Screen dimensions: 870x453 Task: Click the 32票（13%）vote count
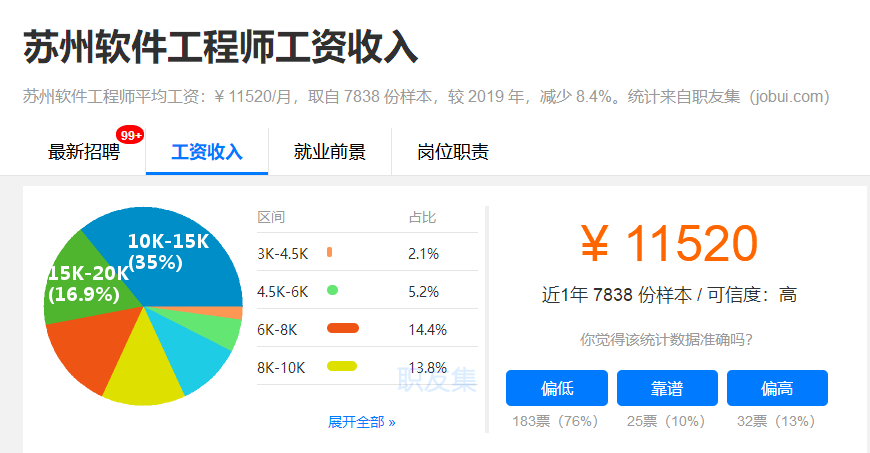point(776,421)
